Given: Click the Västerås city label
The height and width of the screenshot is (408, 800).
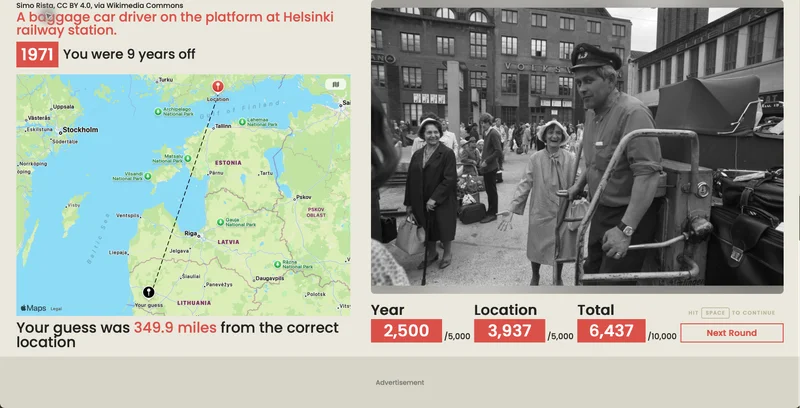Looking at the screenshot, I should pyautogui.click(x=39, y=118).
